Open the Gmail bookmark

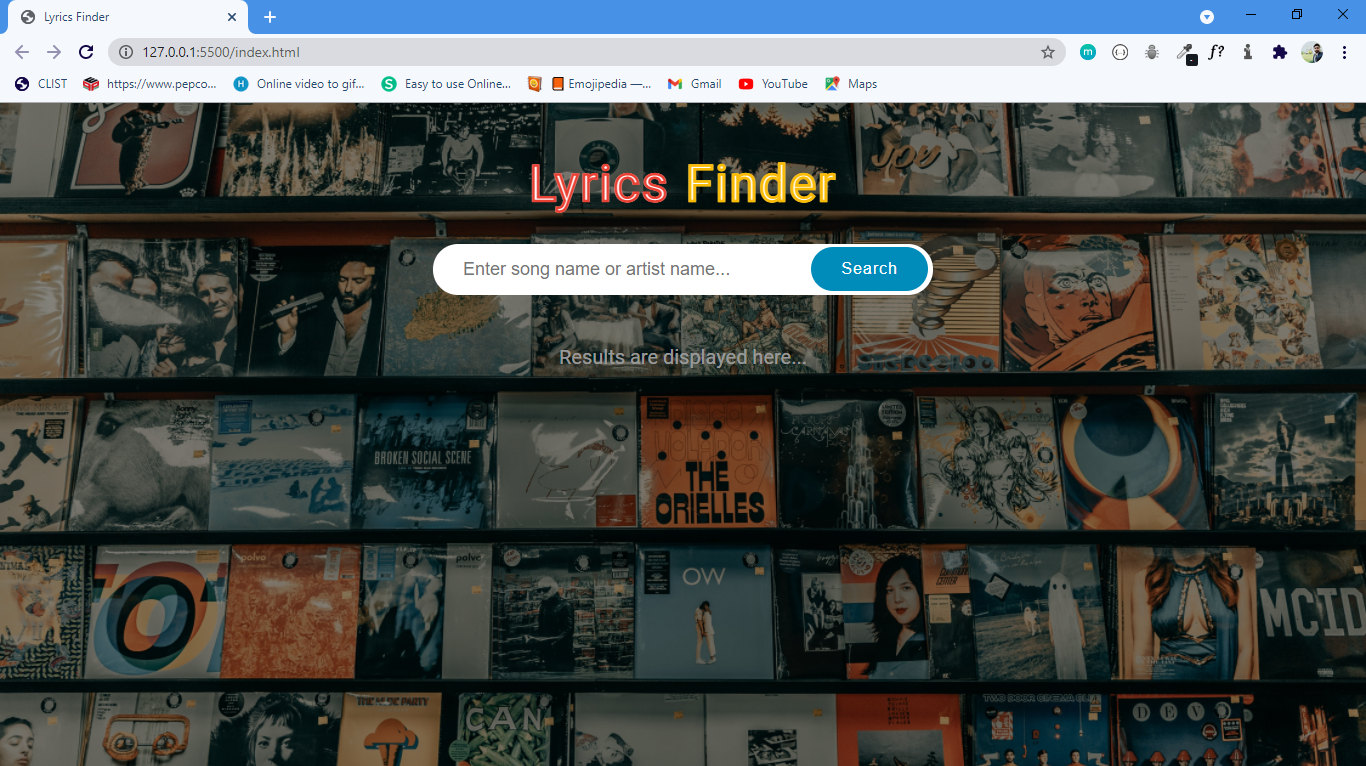695,84
